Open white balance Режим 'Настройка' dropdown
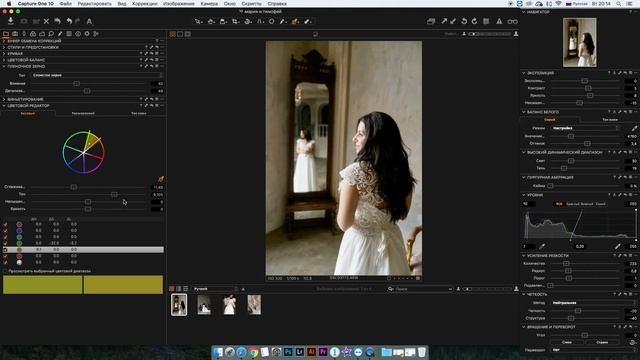Viewport: 640px width, 360px height. coord(585,128)
